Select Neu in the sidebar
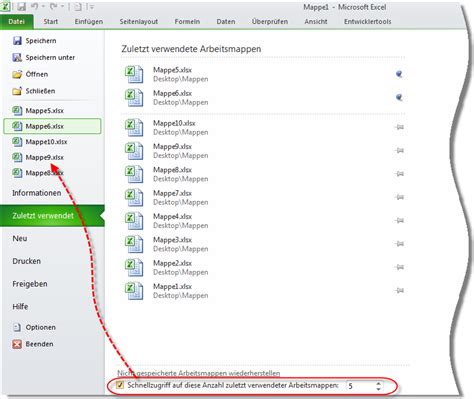This screenshot has height=399, width=474. (x=20, y=238)
